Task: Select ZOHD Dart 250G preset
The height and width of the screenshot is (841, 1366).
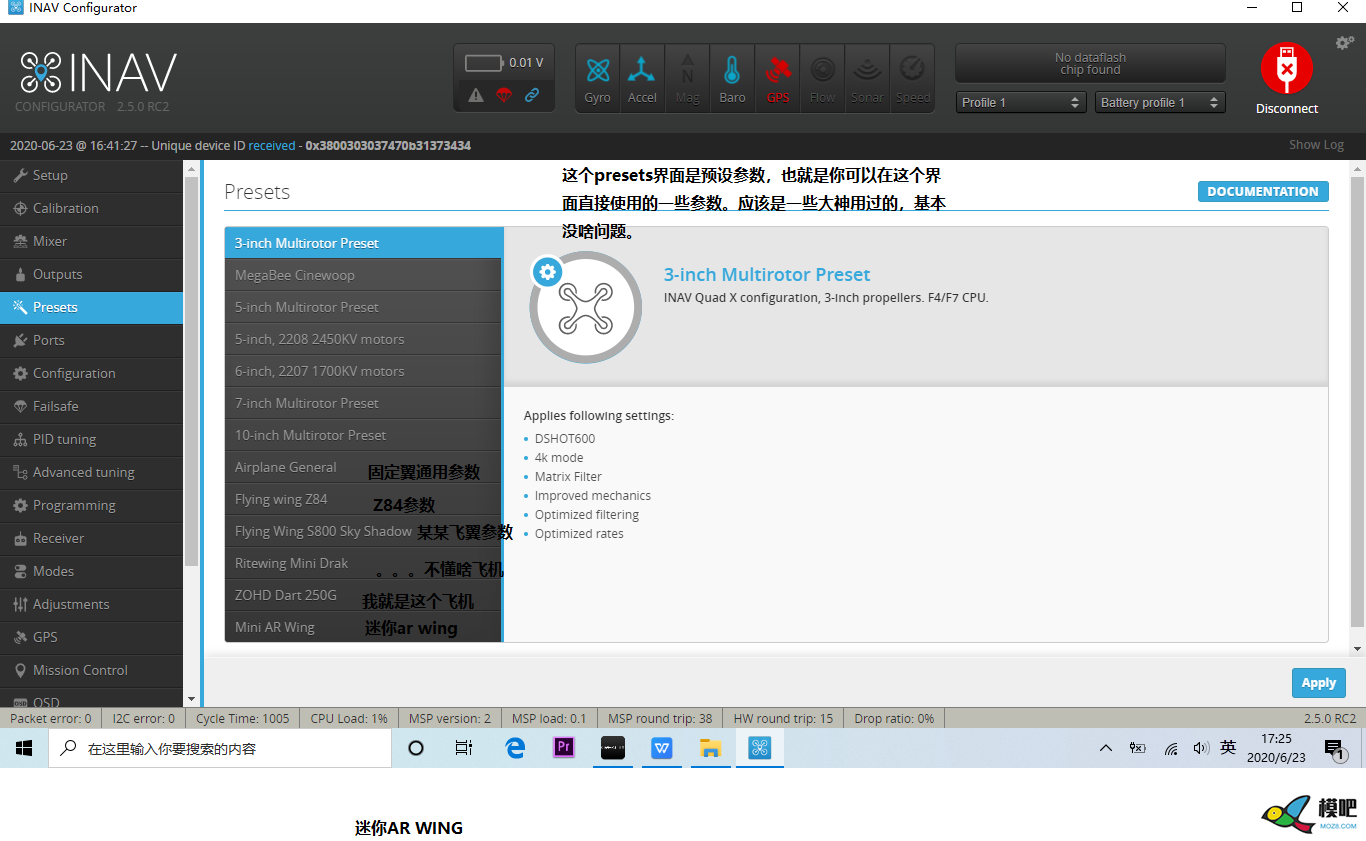Action: 363,595
